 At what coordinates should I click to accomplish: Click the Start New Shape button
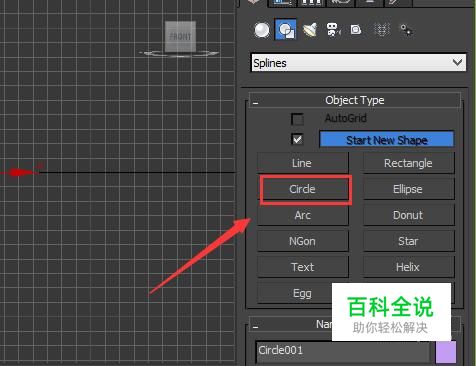tap(387, 140)
